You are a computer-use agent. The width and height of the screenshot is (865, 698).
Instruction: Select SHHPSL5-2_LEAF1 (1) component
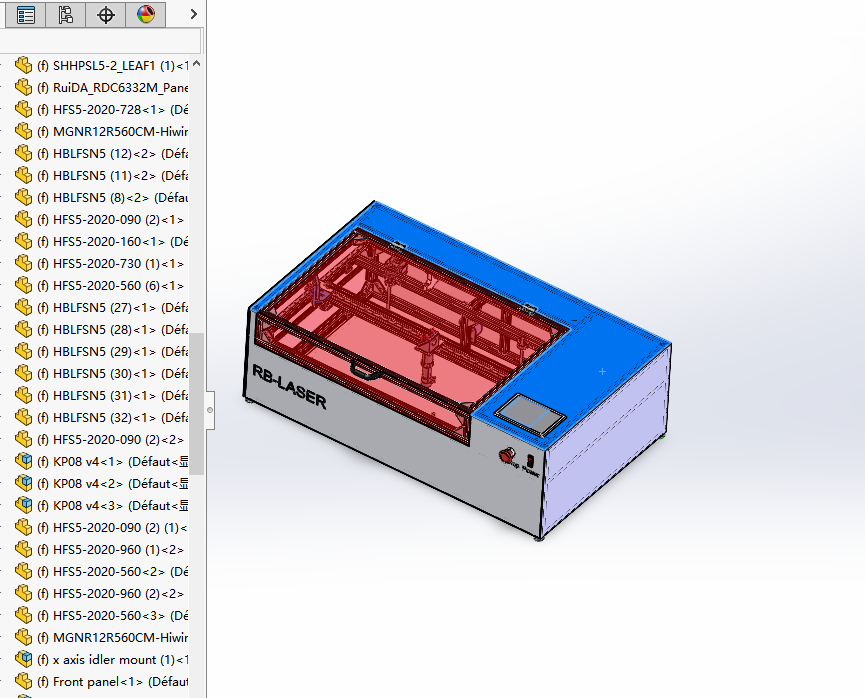pos(112,66)
